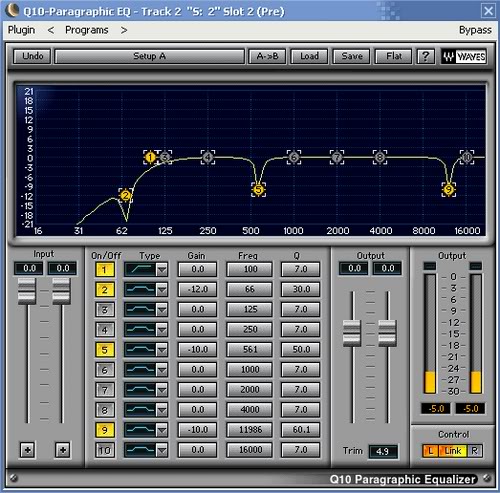Image resolution: width=500 pixels, height=493 pixels.
Task: Click the left output fader
Action: point(352,333)
